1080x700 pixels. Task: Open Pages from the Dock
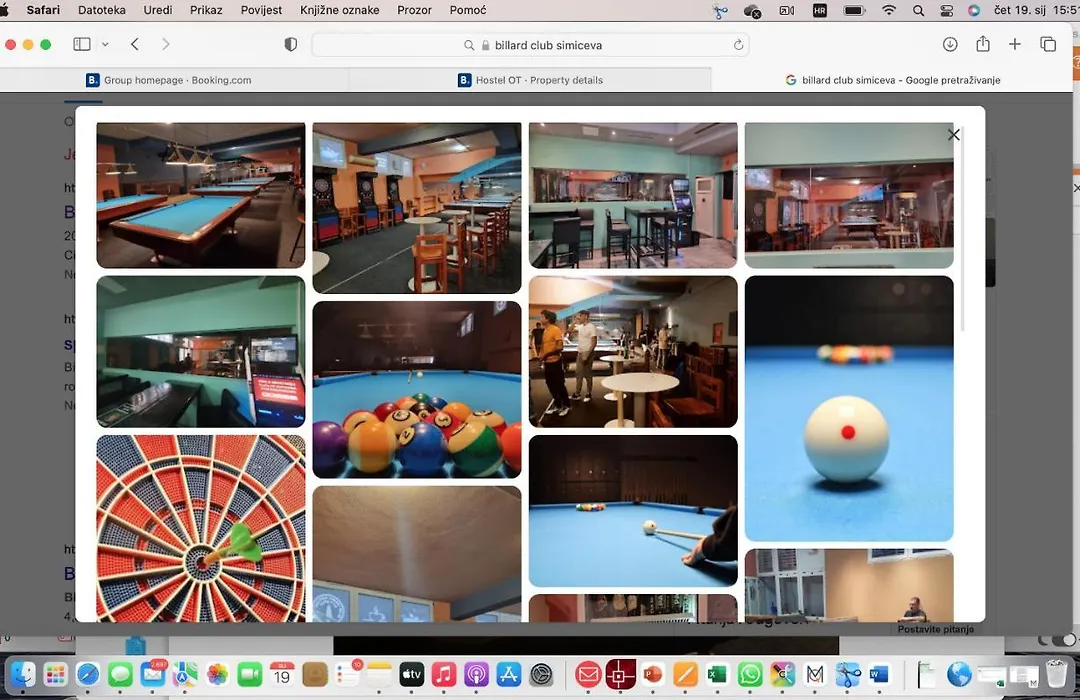pyautogui.click(x=684, y=674)
